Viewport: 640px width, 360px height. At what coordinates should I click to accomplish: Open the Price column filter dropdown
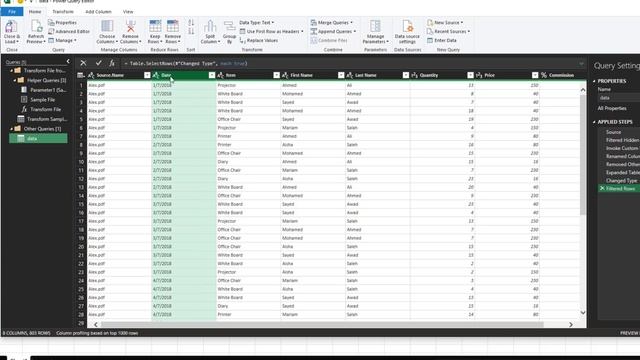tap(535, 75)
